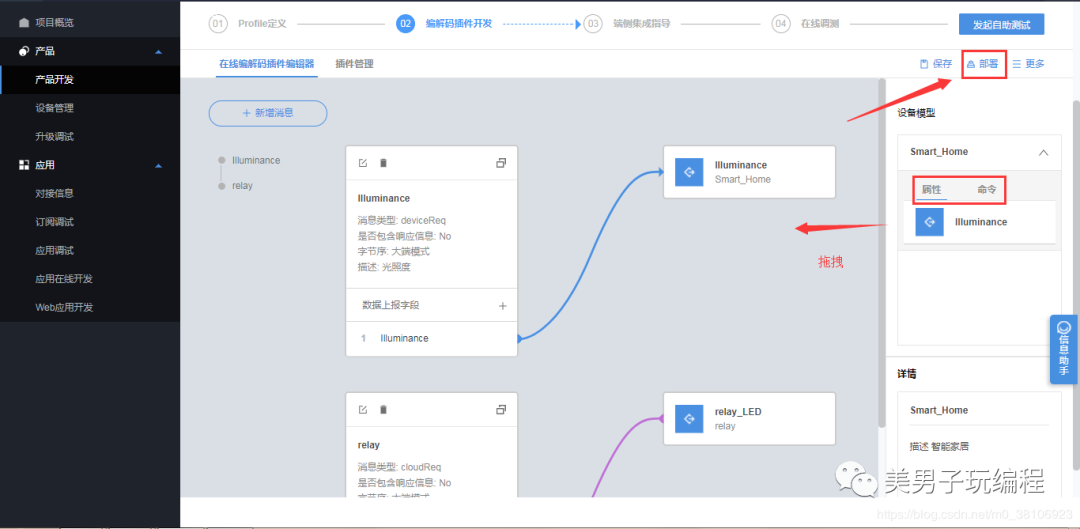Image resolution: width=1080 pixels, height=529 pixels.
Task: Click 消息类型: cloudReq text
Action: point(397,467)
